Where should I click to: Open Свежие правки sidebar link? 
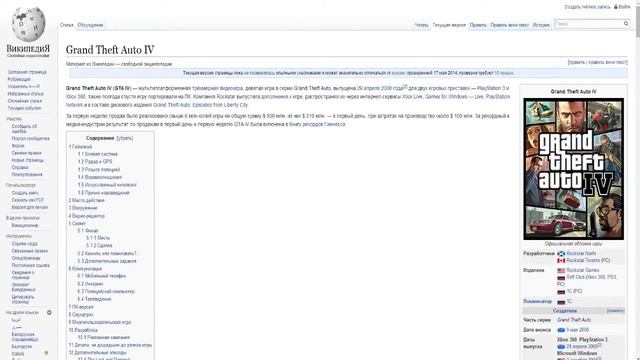(26, 153)
